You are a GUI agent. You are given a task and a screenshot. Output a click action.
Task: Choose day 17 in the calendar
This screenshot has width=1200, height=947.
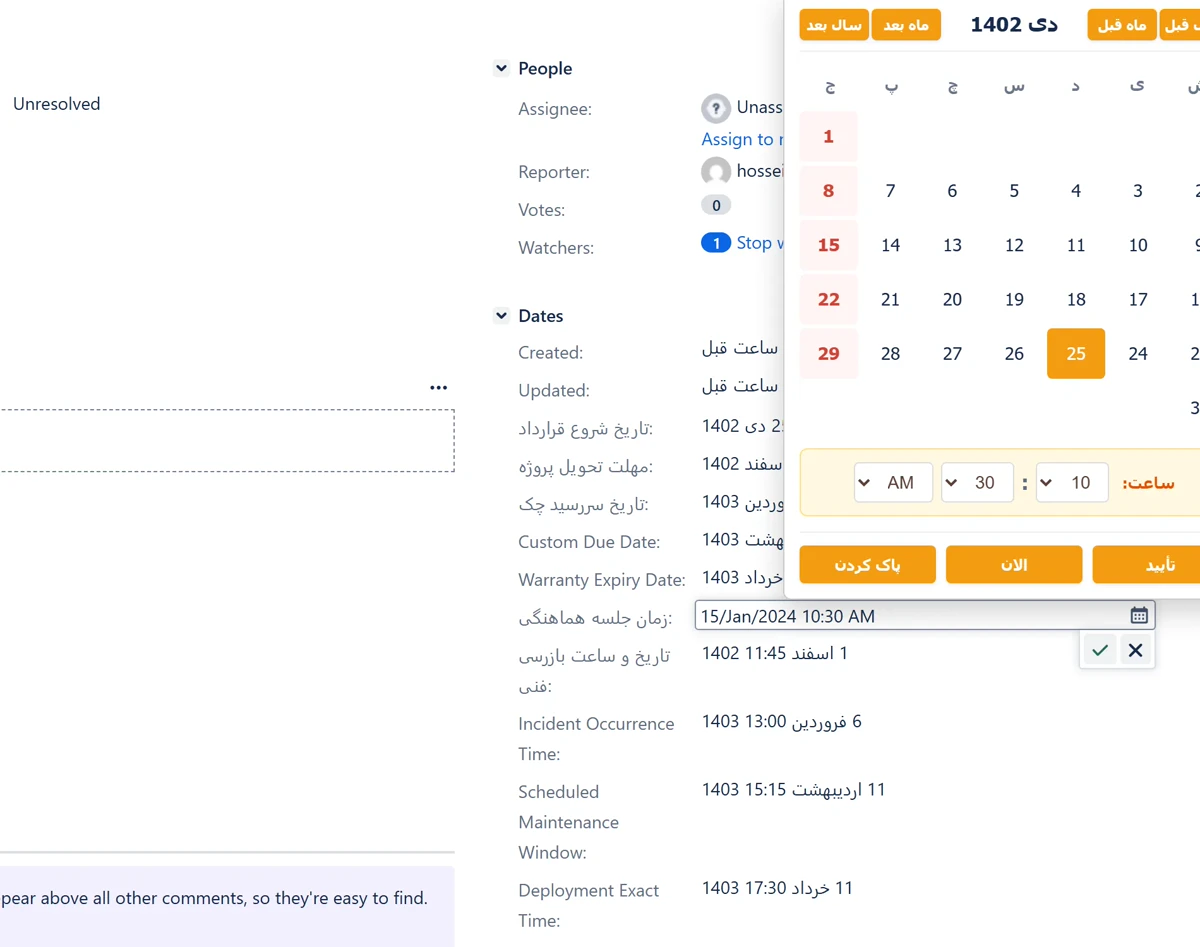[1138, 299]
